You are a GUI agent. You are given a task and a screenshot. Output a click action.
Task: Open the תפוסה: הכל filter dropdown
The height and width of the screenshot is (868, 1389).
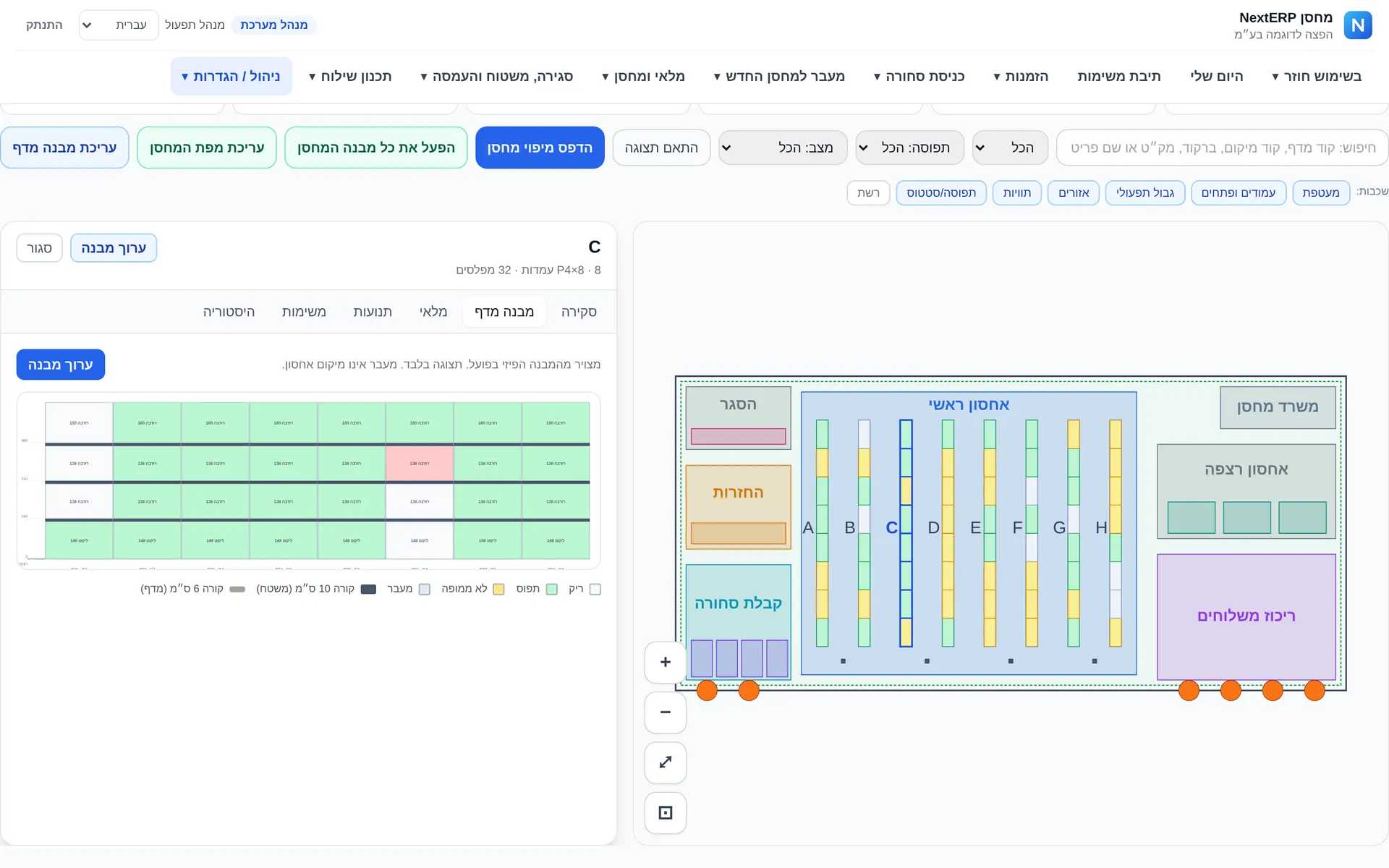[910, 148]
